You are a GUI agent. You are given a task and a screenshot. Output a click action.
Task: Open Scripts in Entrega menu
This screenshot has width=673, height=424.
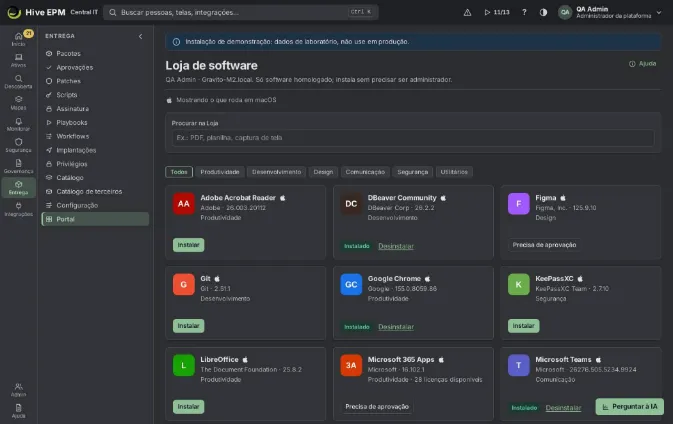[95, 95]
